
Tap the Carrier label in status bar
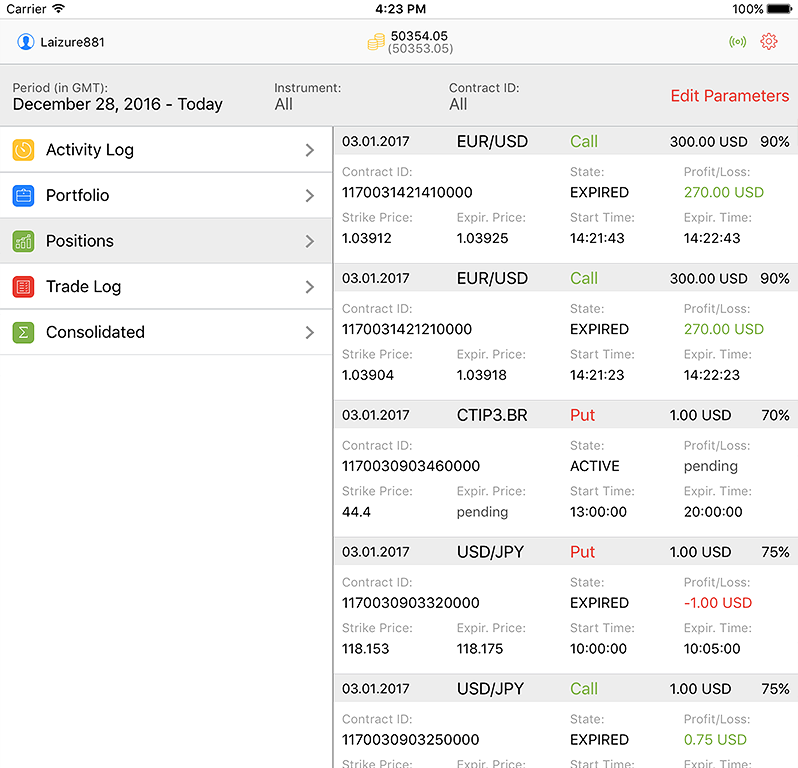pos(26,9)
